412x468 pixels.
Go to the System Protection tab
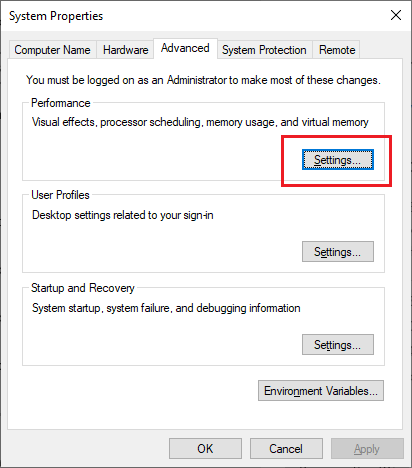click(x=264, y=50)
